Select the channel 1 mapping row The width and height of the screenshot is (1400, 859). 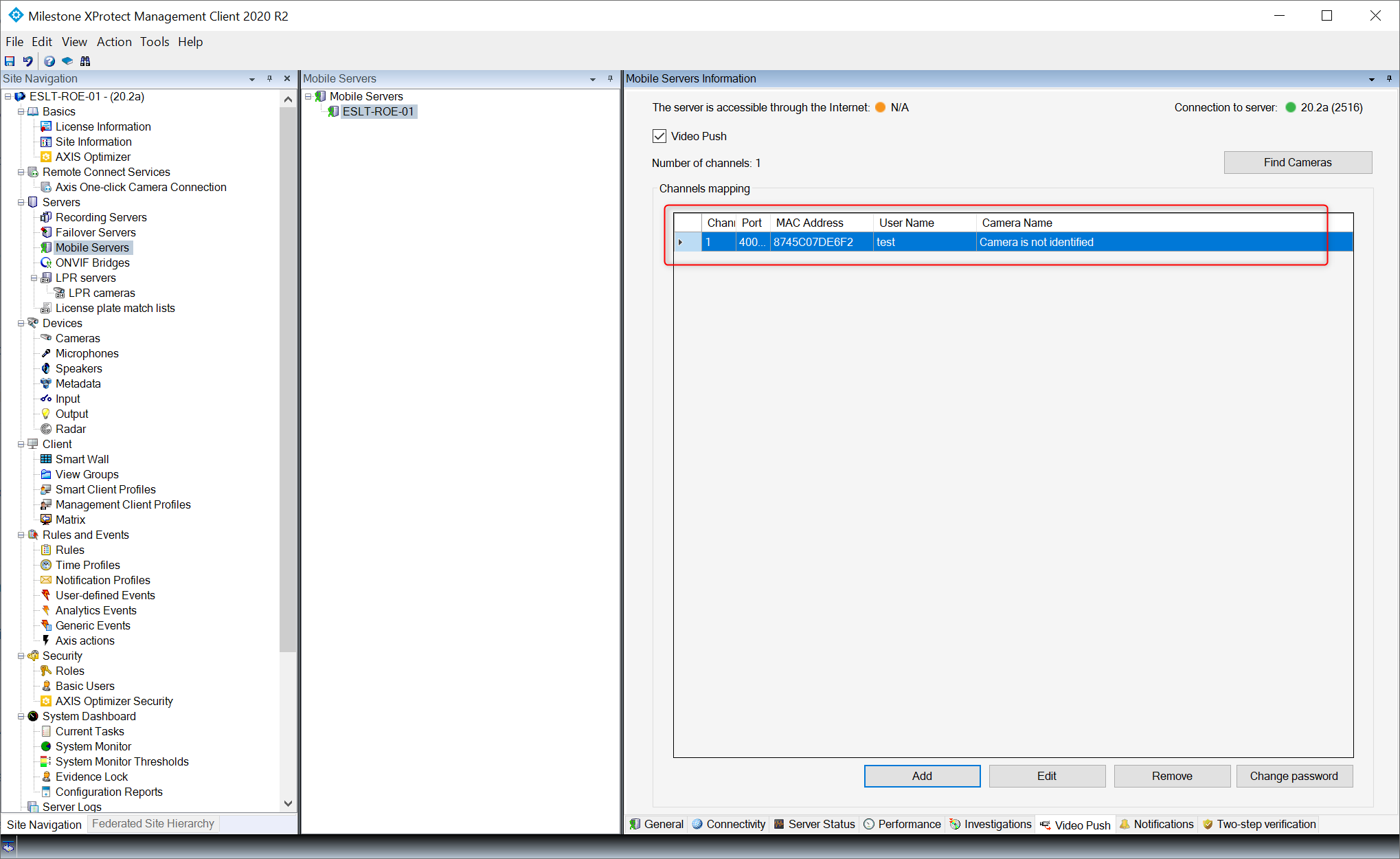tap(893, 242)
